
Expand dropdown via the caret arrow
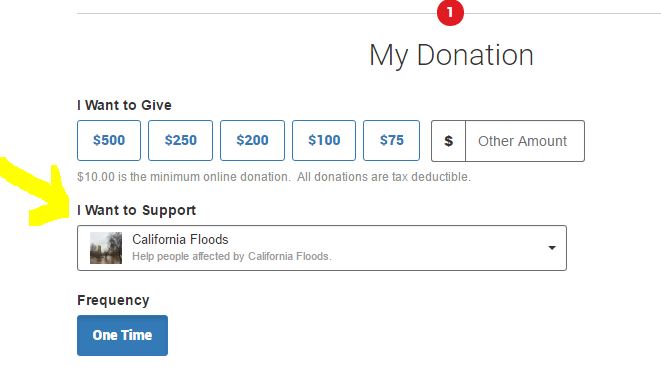tap(552, 248)
